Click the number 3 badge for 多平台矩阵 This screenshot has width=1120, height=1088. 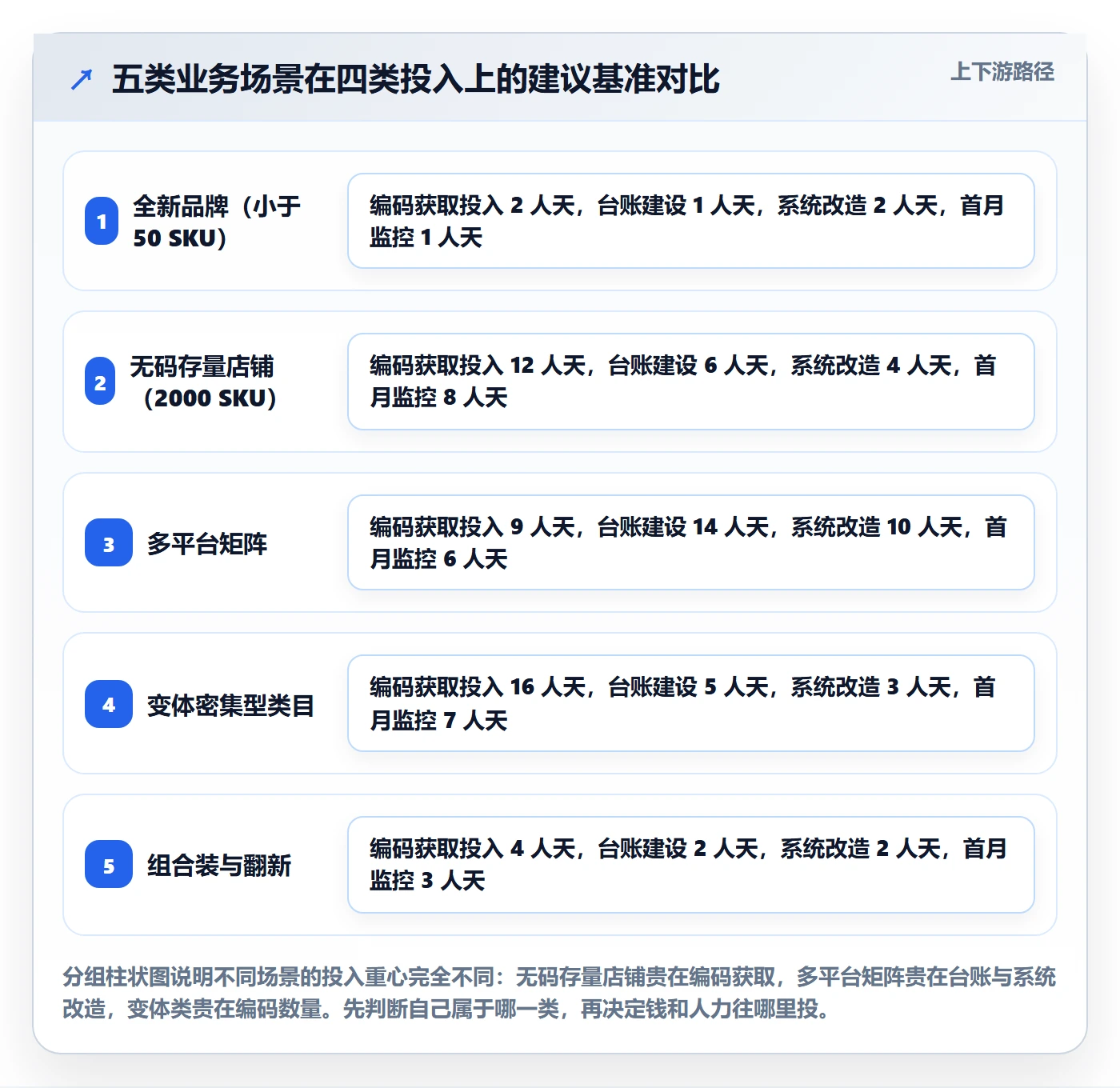point(109,543)
